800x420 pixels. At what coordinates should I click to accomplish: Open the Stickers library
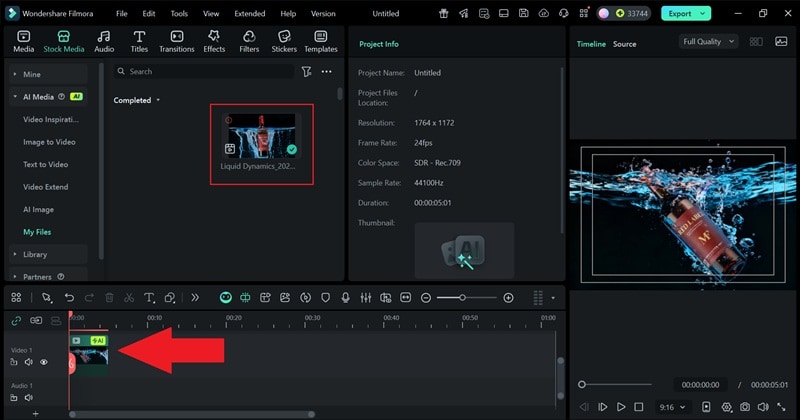pos(284,41)
